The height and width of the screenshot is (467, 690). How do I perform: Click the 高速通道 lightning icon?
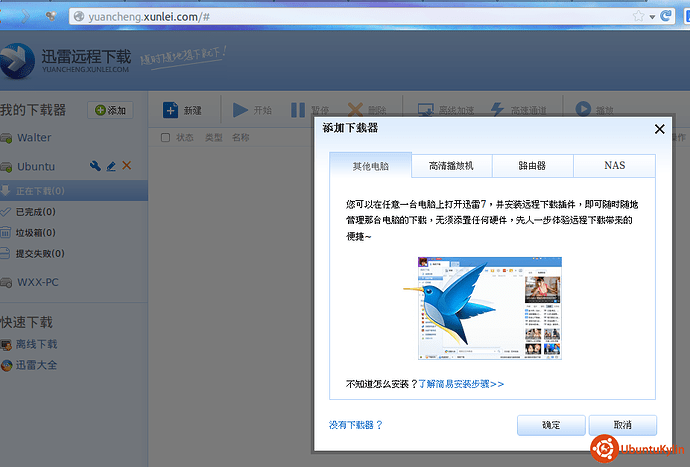(497, 110)
